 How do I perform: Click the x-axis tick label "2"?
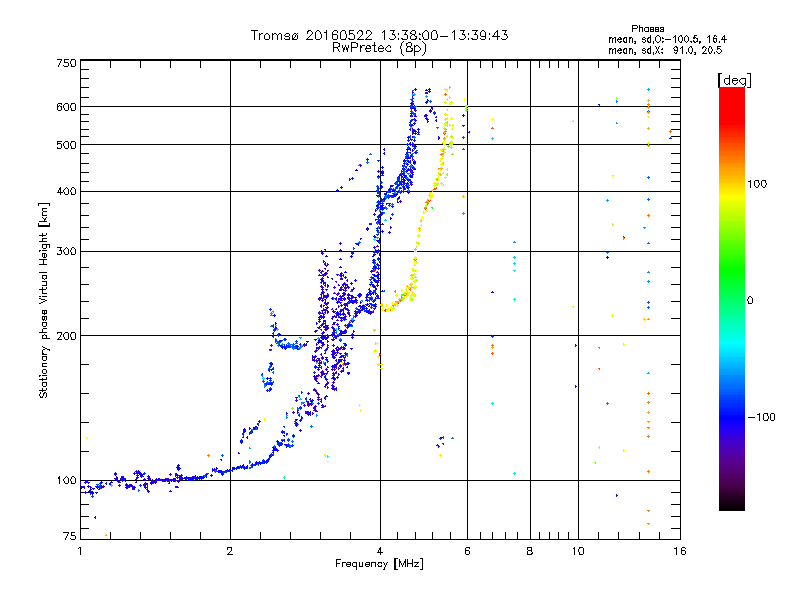[230, 551]
